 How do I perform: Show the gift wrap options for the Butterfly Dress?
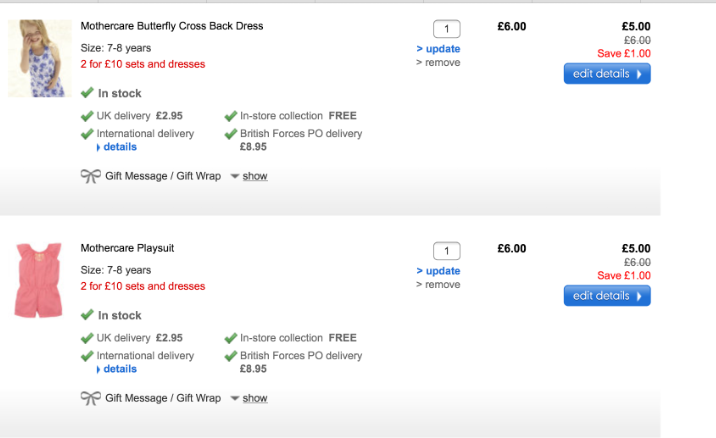[x=255, y=176]
